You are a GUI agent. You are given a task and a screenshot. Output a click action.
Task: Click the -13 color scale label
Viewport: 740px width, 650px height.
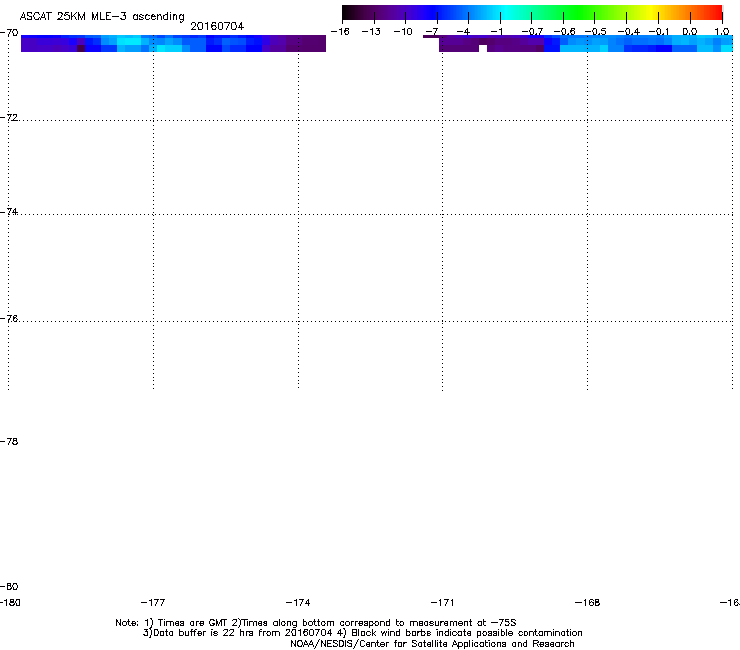[371, 32]
